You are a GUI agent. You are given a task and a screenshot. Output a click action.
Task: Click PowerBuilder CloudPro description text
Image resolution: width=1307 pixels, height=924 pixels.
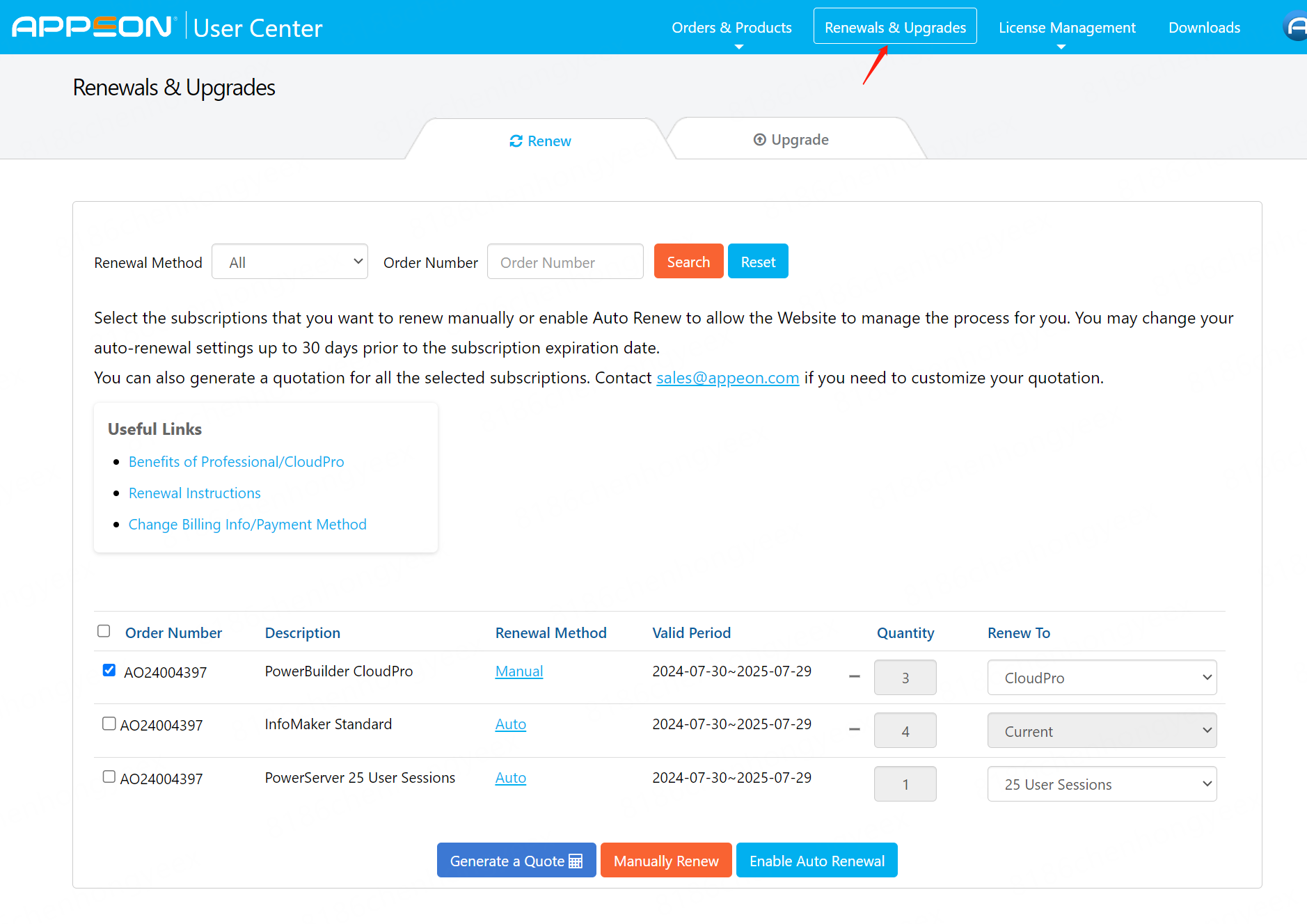(x=338, y=671)
